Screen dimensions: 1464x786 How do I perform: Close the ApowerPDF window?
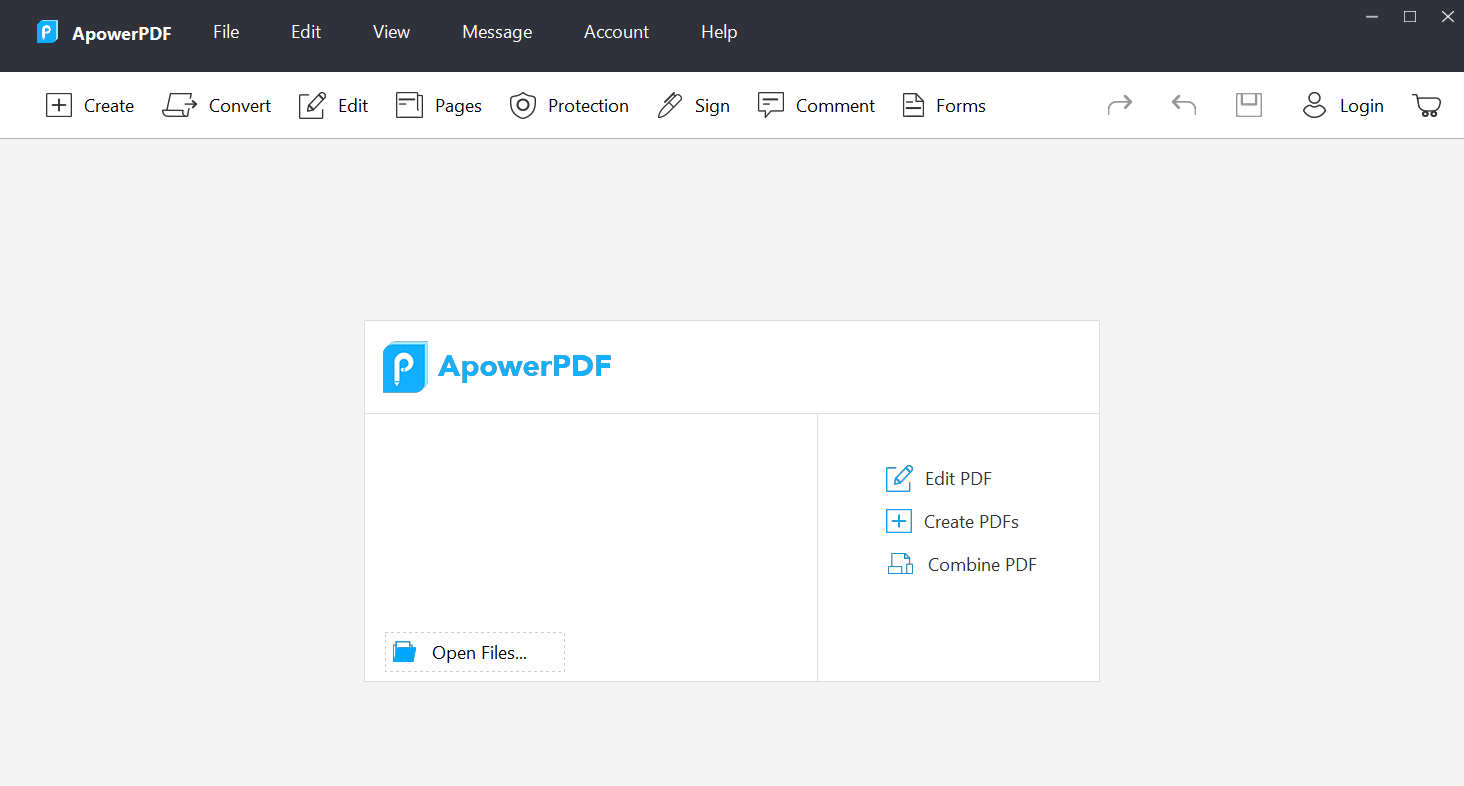[x=1447, y=16]
